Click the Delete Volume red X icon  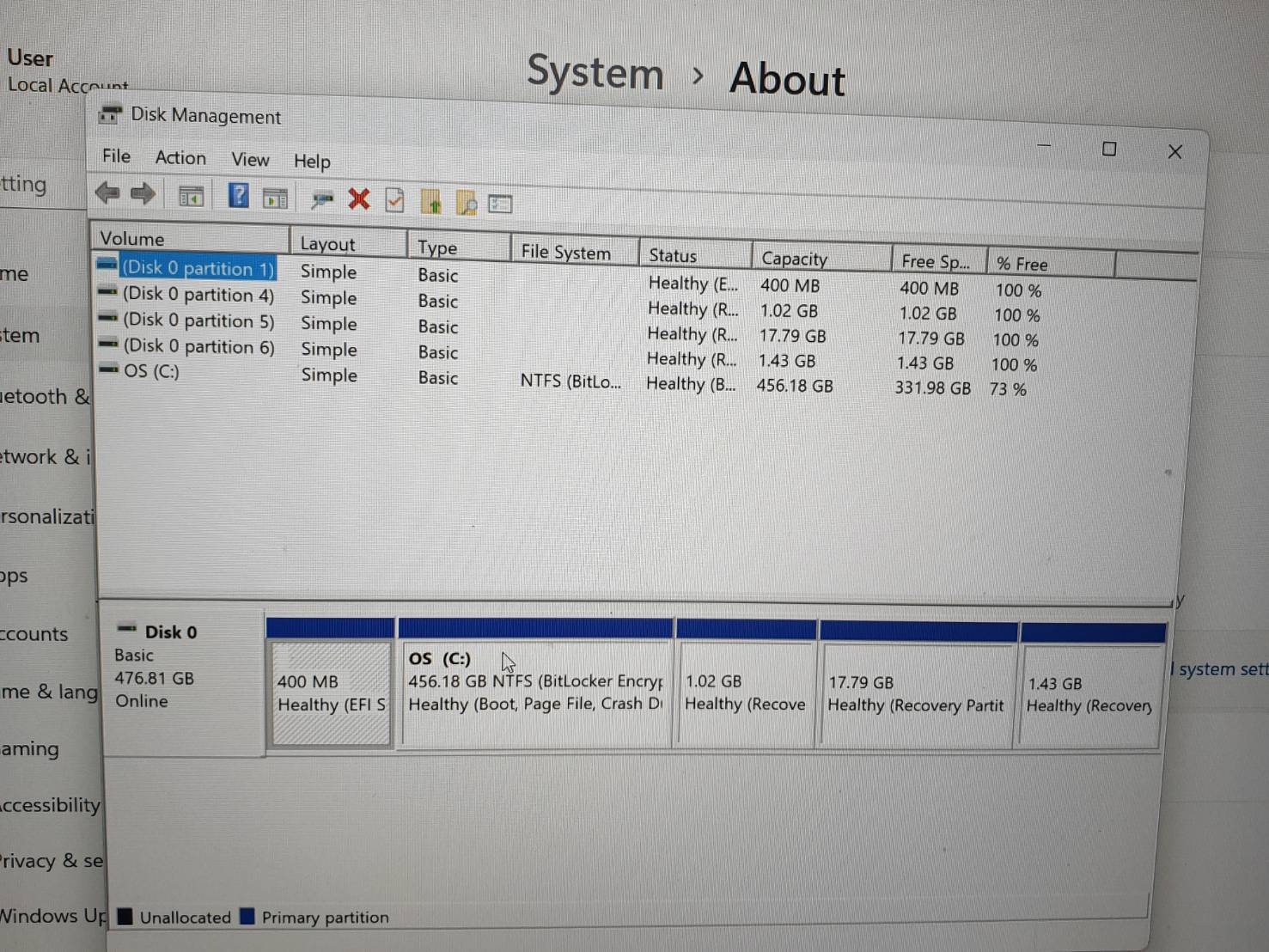pyautogui.click(x=358, y=199)
